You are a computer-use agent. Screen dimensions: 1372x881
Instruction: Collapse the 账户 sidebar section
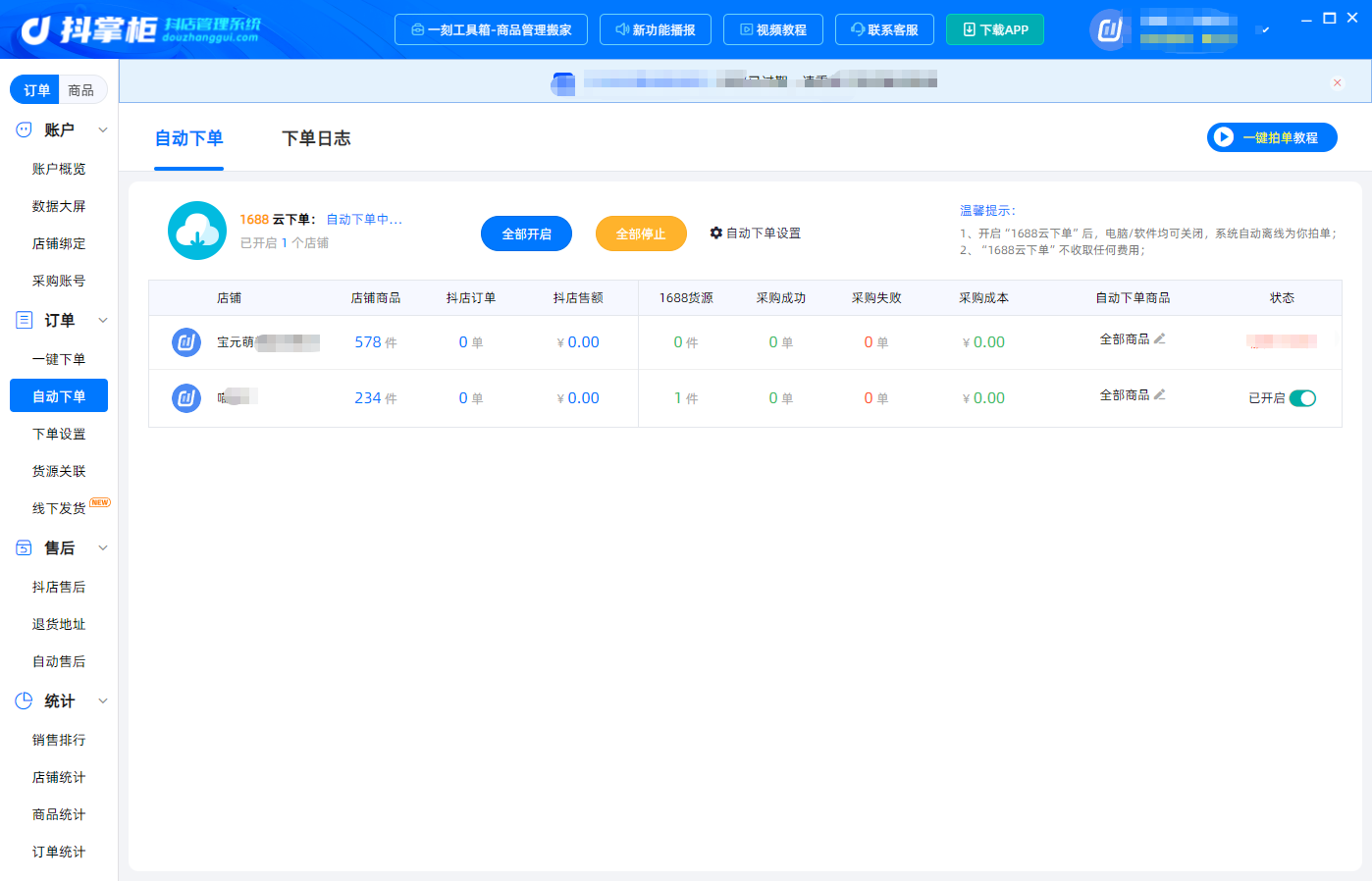coord(103,130)
